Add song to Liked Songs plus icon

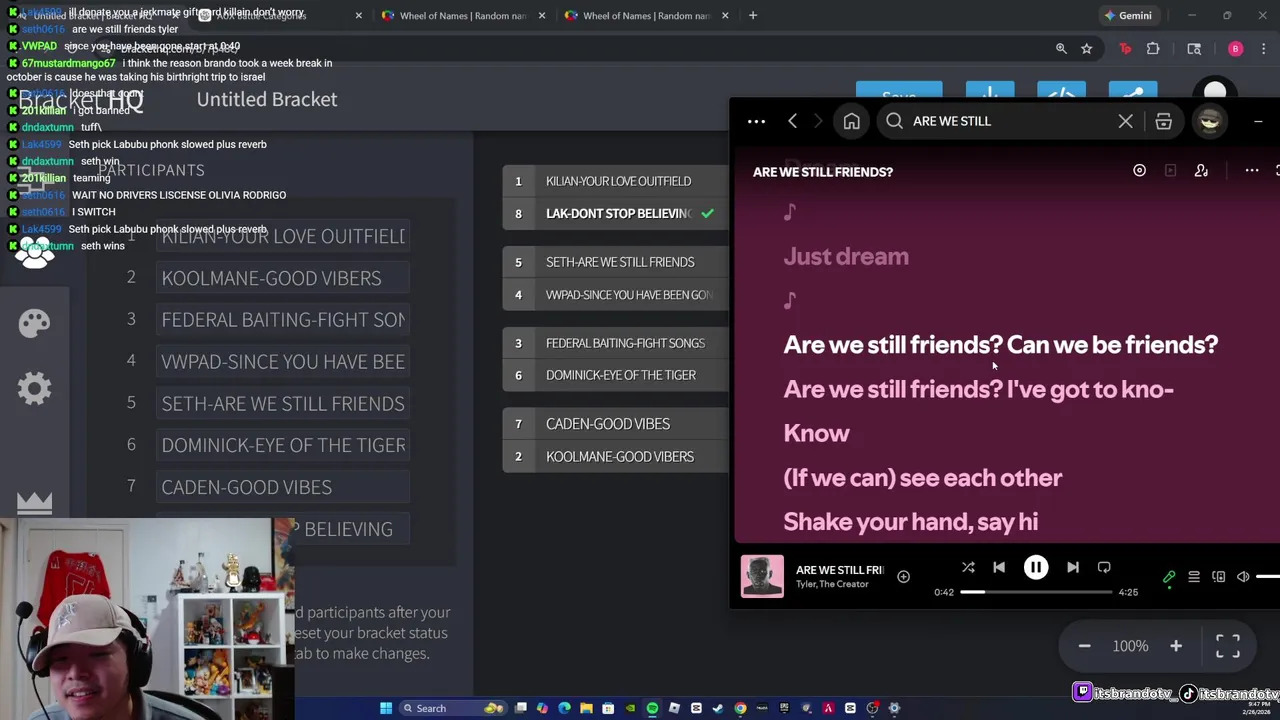click(903, 576)
